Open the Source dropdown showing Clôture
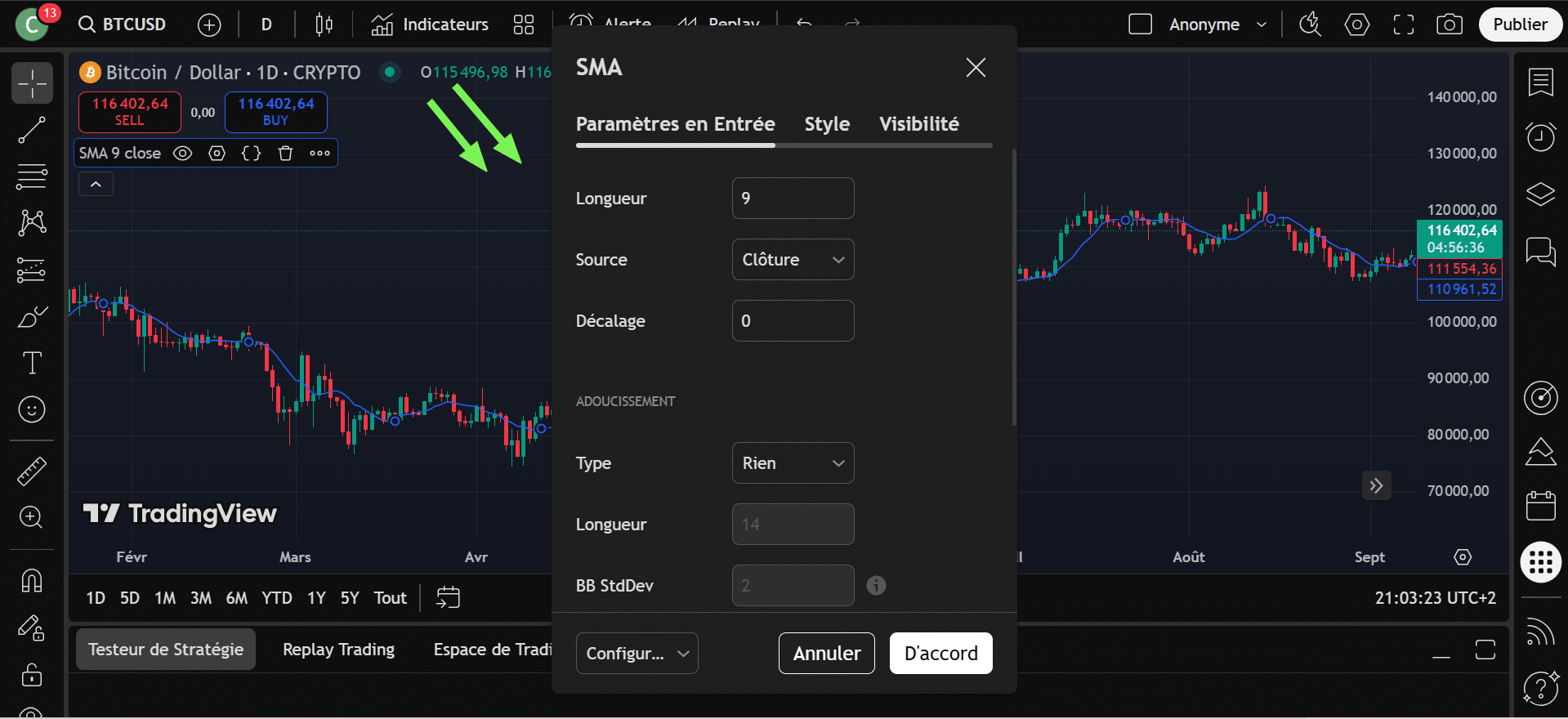Viewport: 1568px width, 719px height. coord(793,260)
